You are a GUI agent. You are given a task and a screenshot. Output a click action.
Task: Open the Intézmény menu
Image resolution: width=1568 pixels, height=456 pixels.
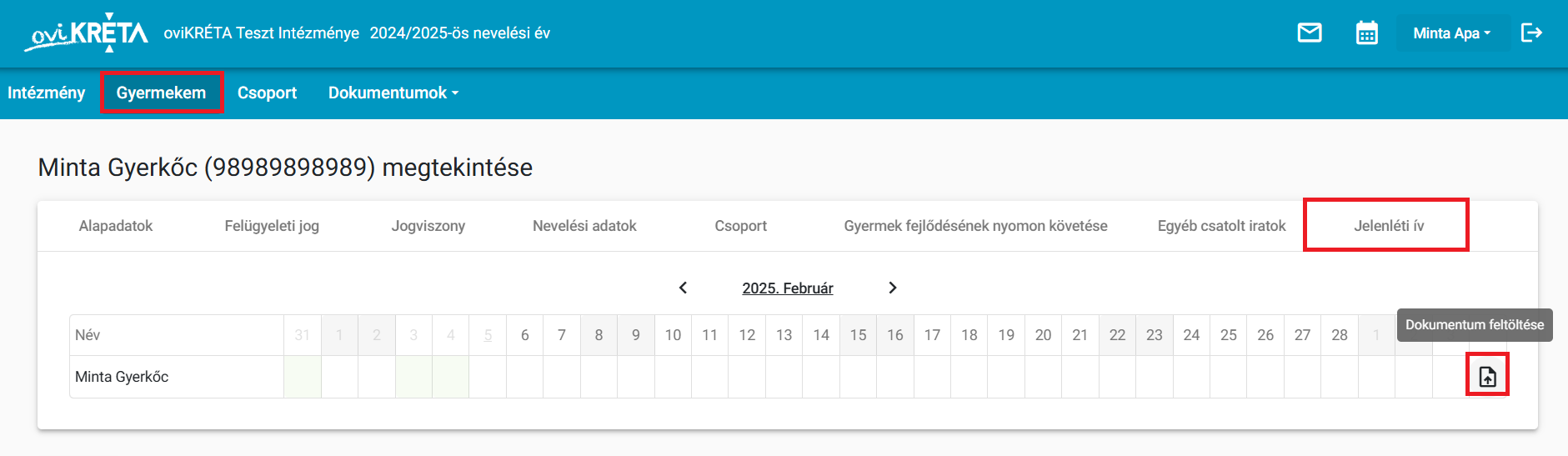click(x=47, y=93)
